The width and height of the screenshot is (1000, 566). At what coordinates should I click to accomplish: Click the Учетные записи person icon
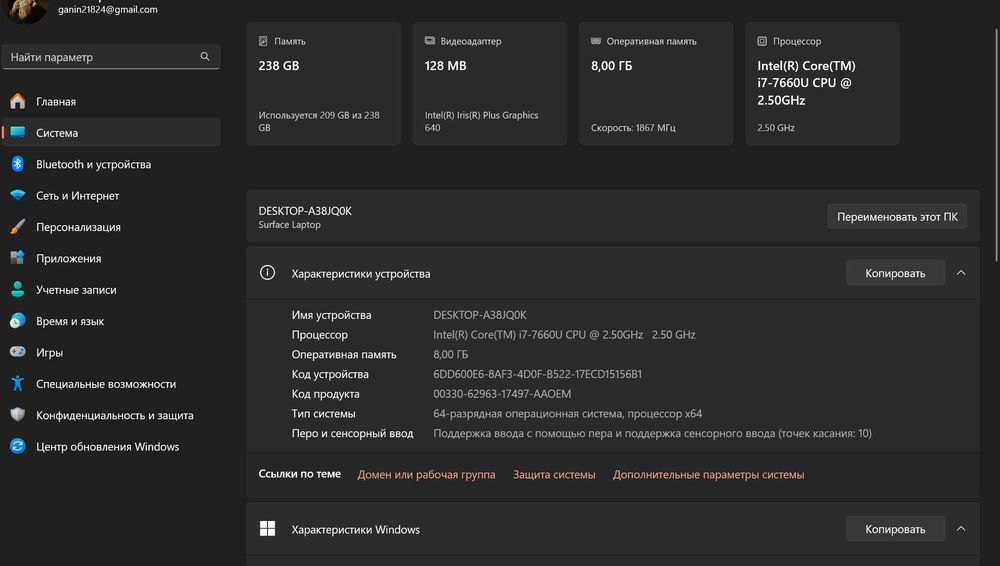coord(17,290)
